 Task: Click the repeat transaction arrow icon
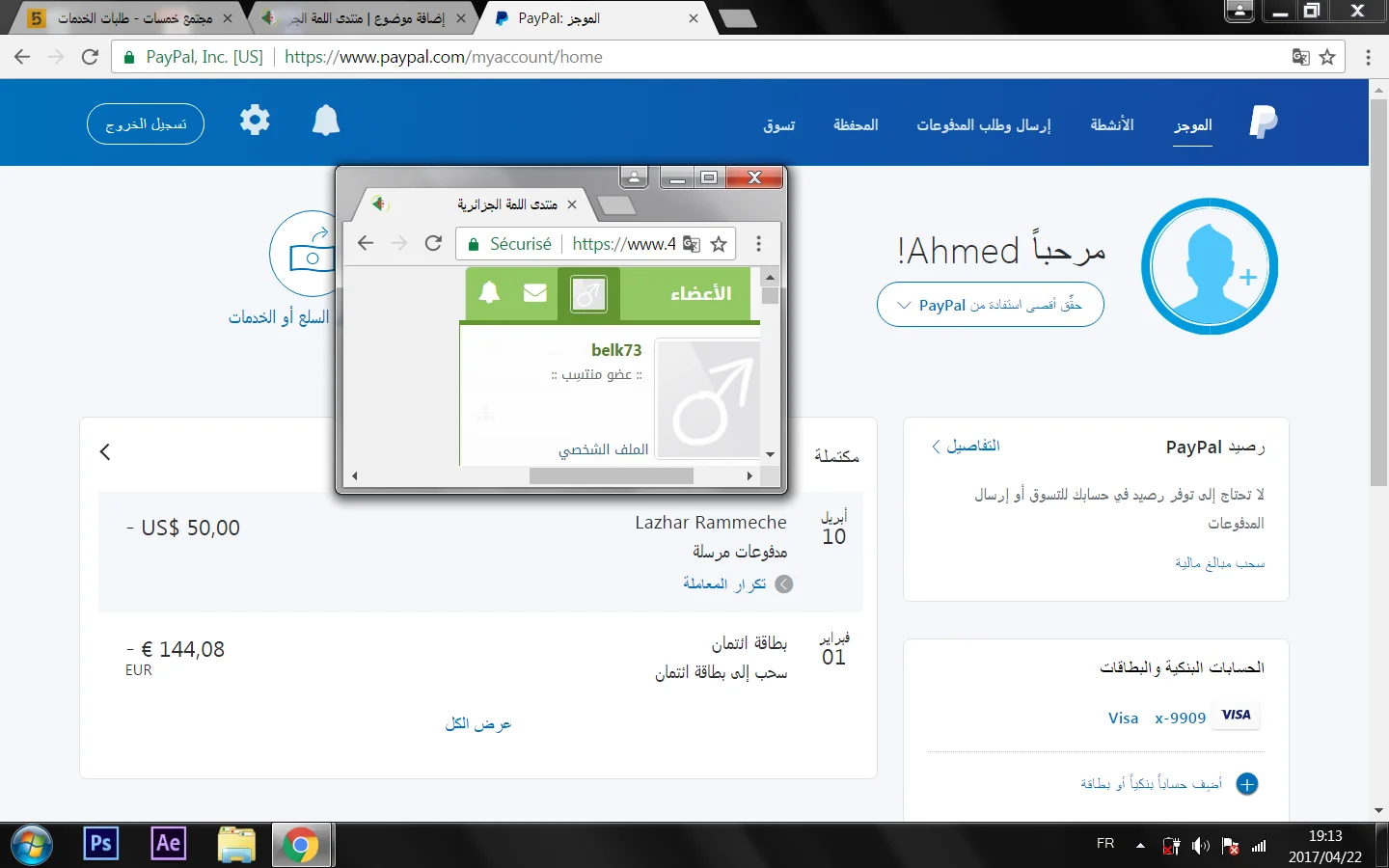tap(784, 584)
